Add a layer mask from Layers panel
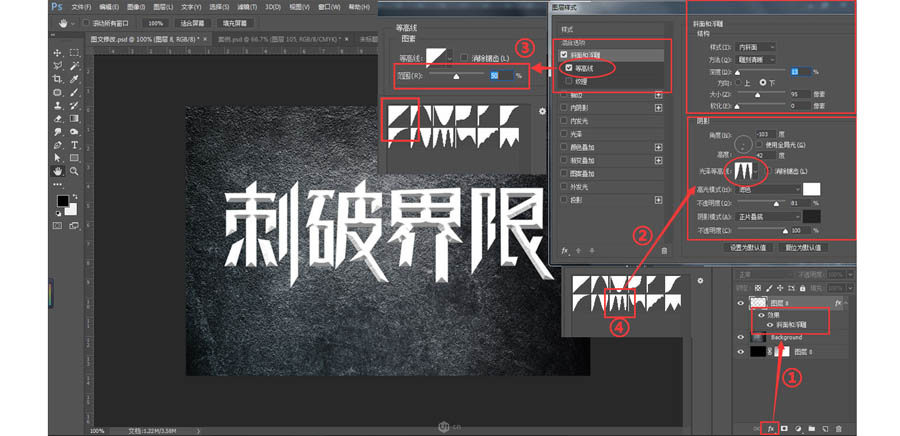The image size is (900, 436). coord(784,429)
